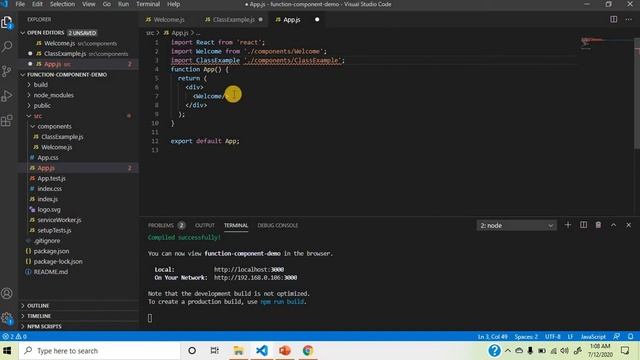Change end of line sequence LF
Viewport: 640px width, 360px height.
(x=570, y=337)
